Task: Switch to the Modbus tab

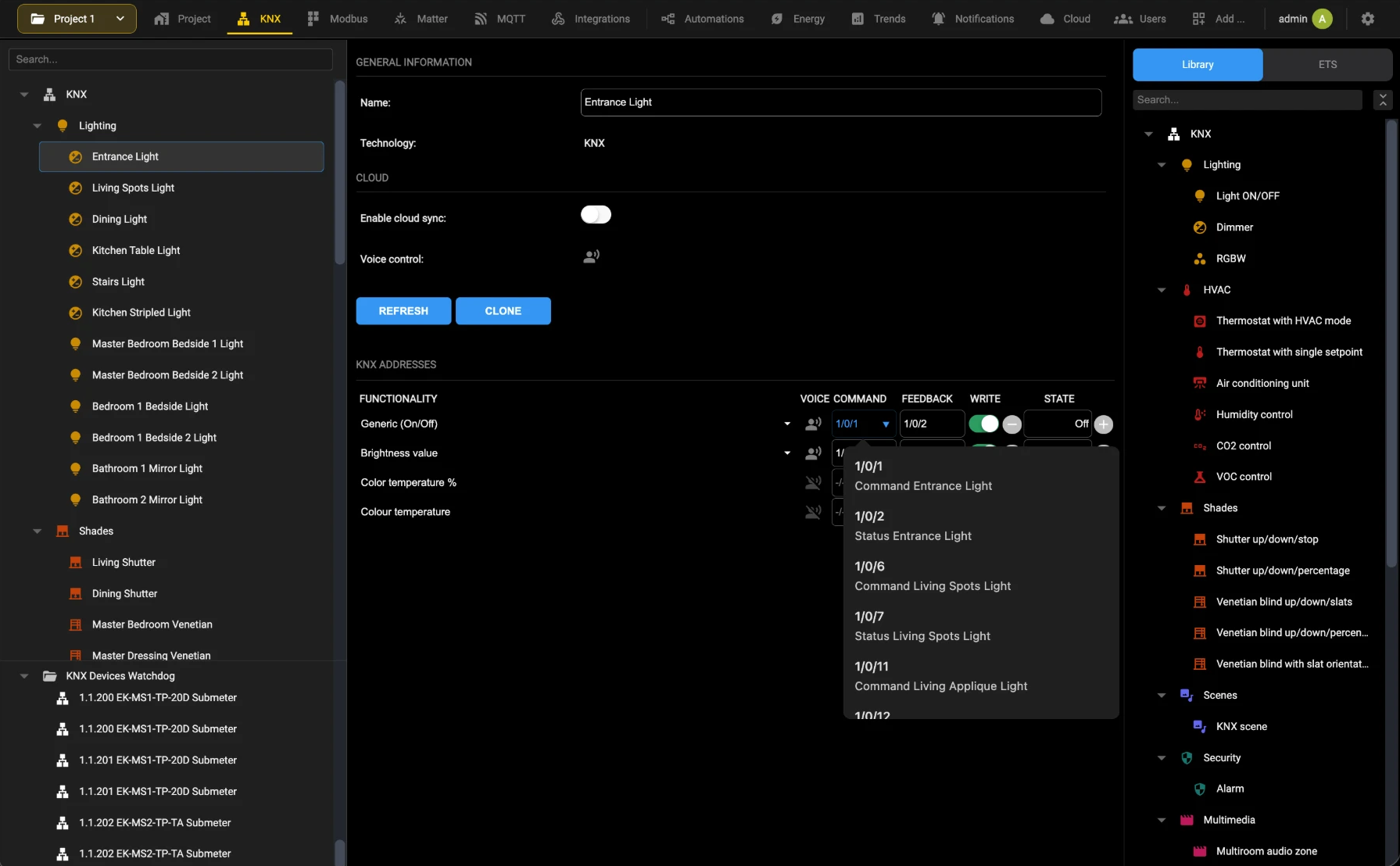Action: pyautogui.click(x=337, y=19)
